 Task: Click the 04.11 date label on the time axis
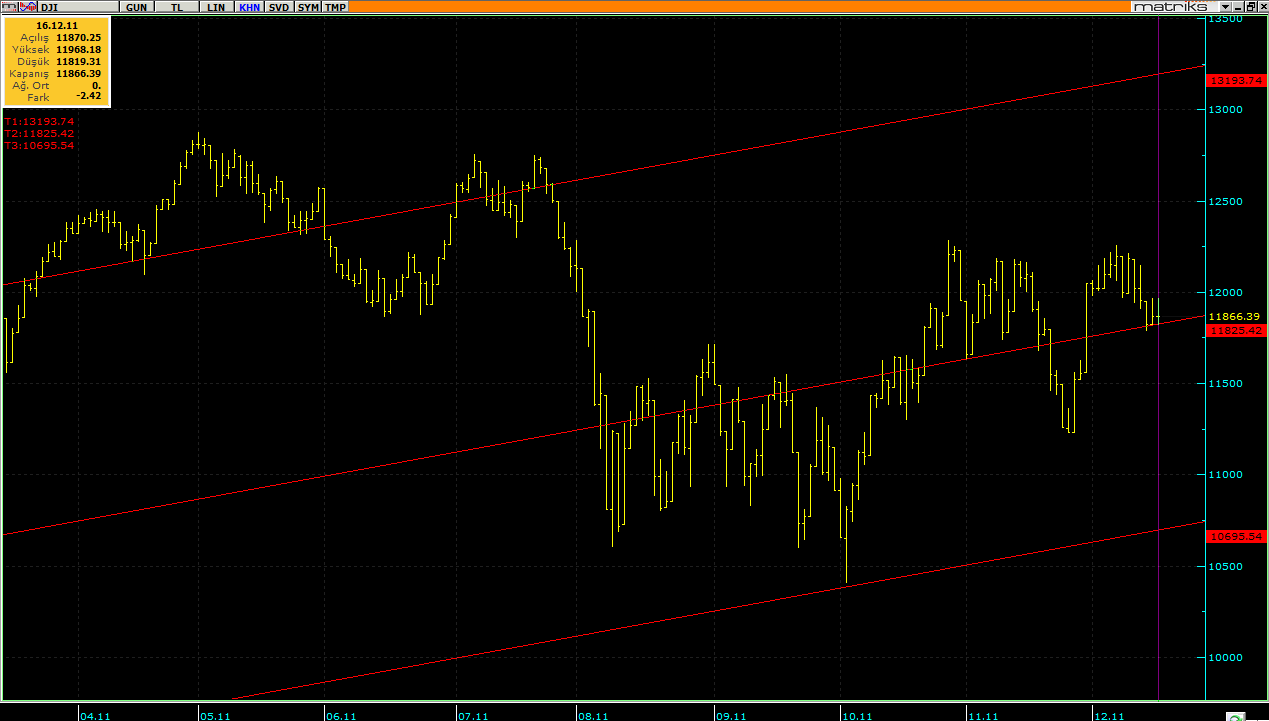click(x=95, y=715)
